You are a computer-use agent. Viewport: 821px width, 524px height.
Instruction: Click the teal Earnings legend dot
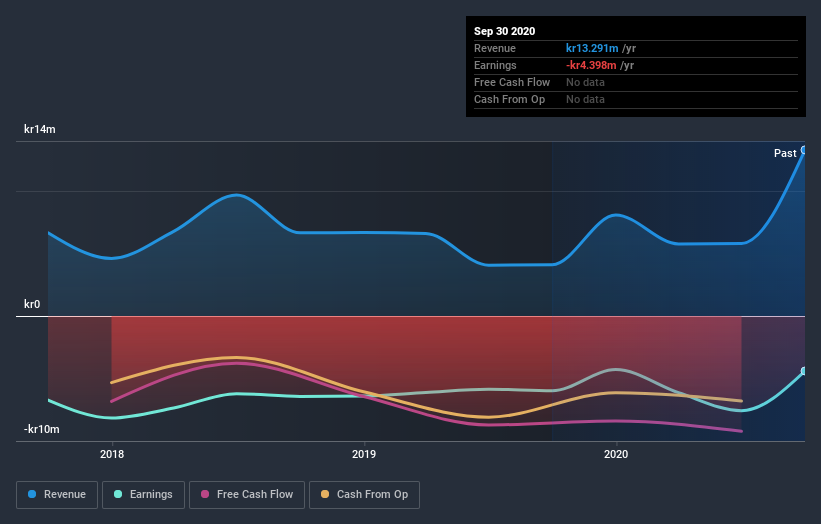coord(118,494)
